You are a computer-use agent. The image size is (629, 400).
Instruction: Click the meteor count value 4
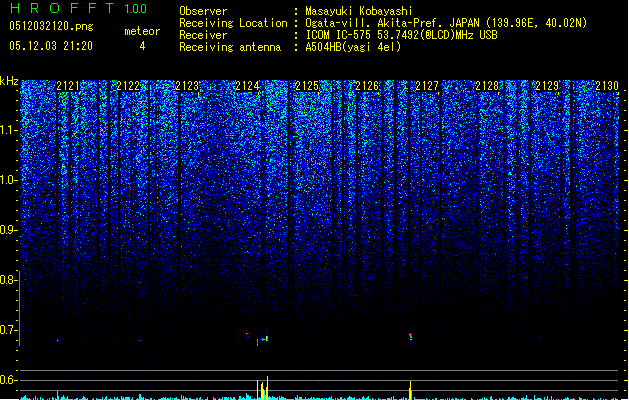(142, 46)
